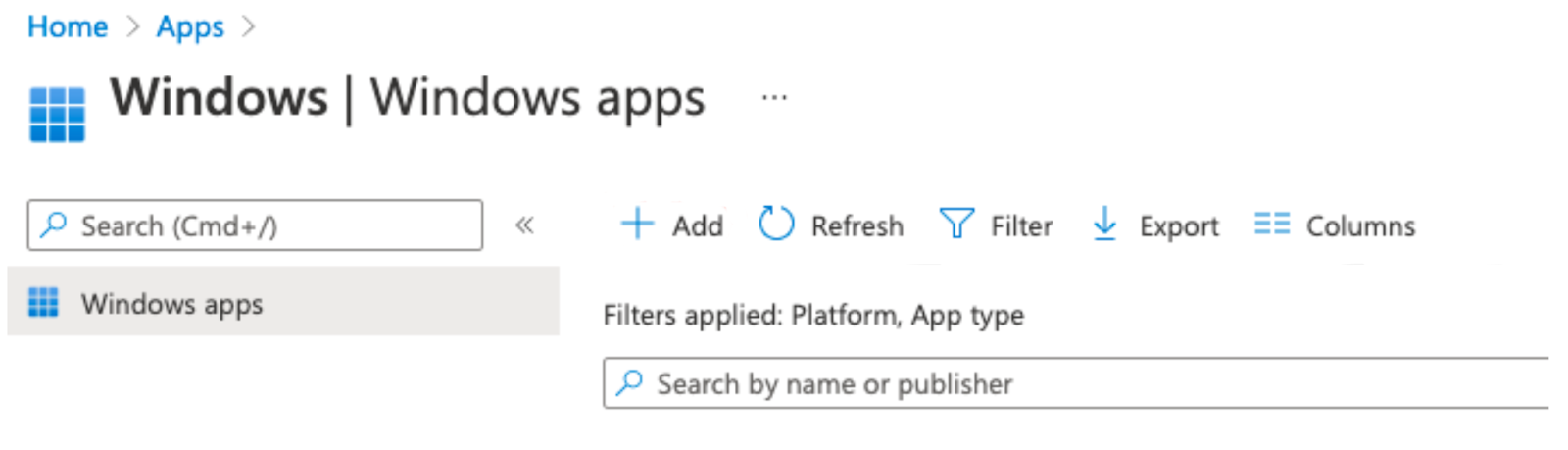Image resolution: width=1568 pixels, height=450 pixels.
Task: Click the Windows | Windows apps page title
Action: (408, 98)
